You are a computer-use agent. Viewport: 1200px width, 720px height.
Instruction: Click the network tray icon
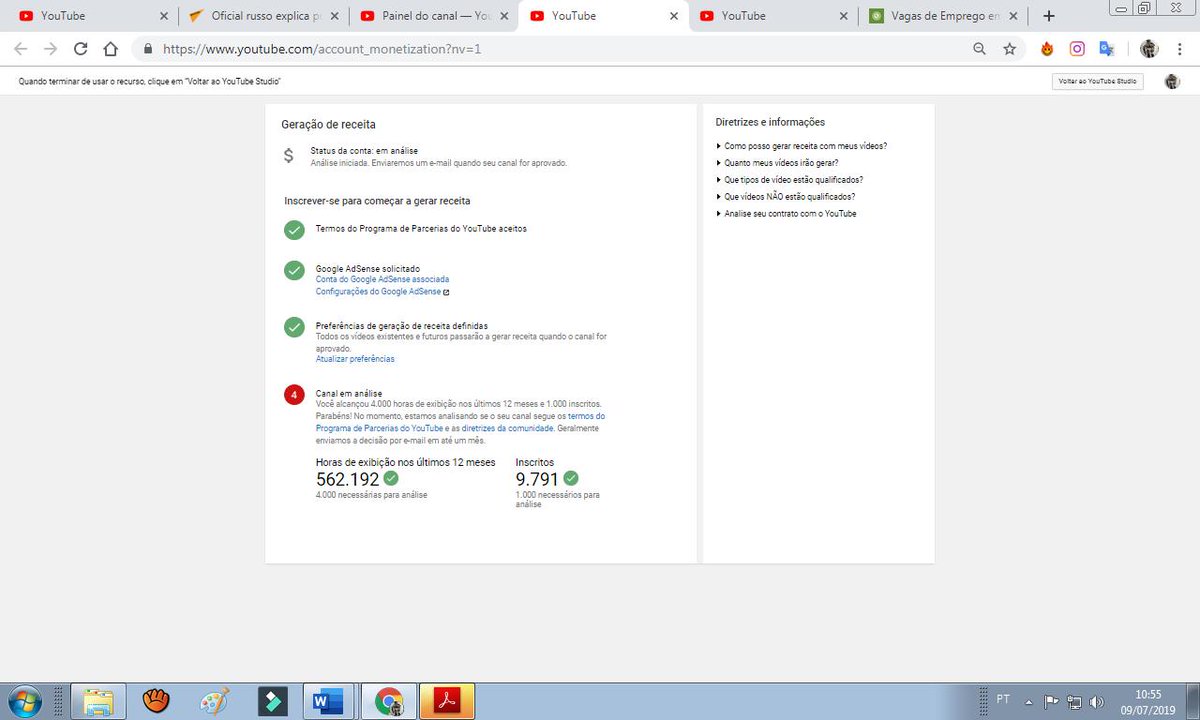[x=1074, y=701]
